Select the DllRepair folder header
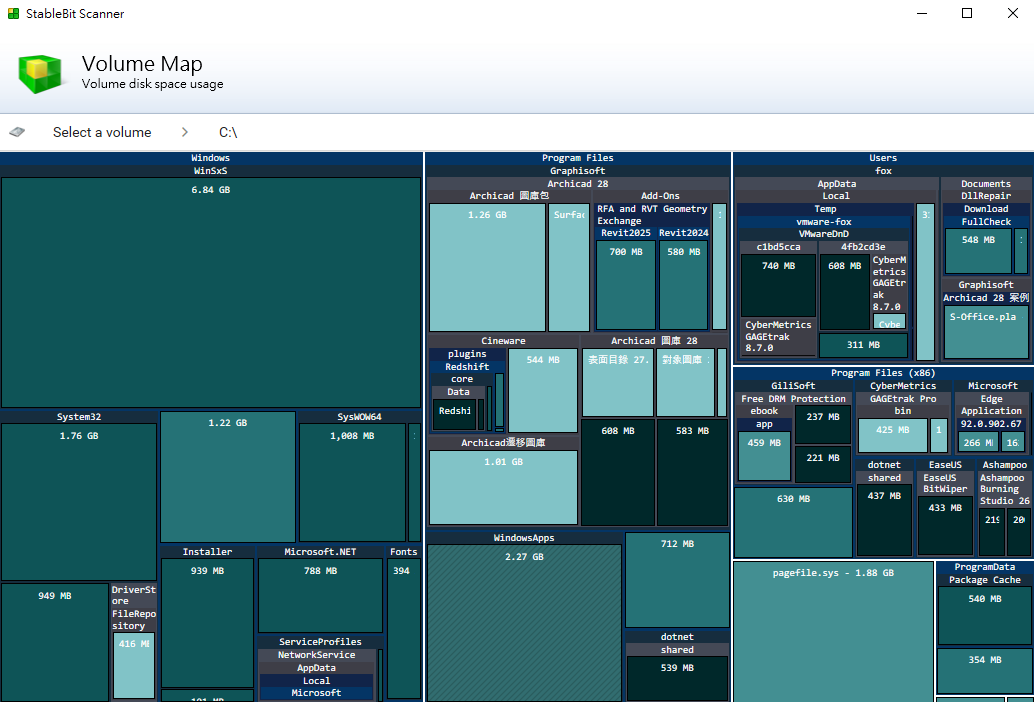 click(x=986, y=196)
